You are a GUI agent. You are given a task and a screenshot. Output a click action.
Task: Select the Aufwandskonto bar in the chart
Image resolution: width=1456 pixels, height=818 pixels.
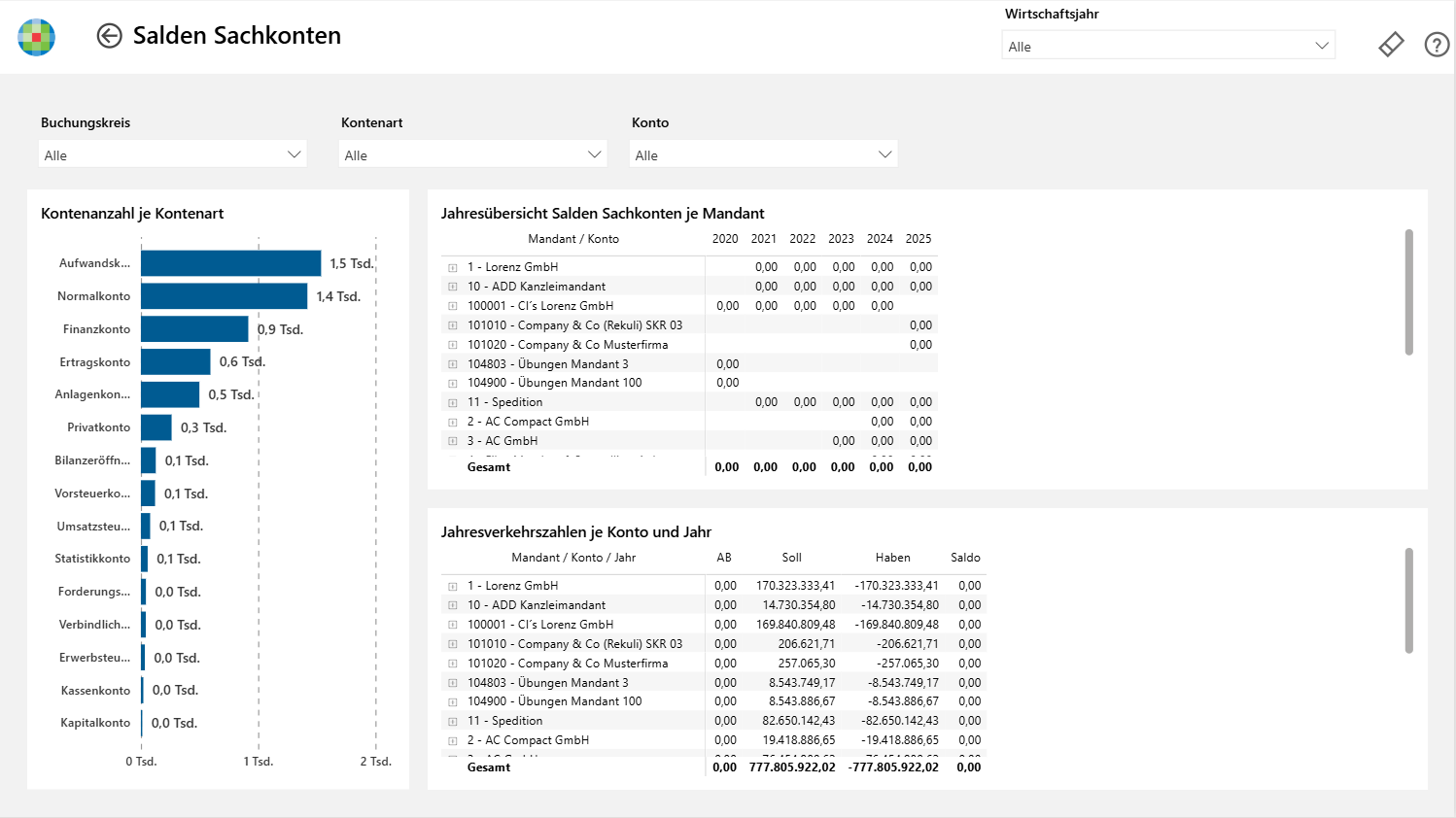tap(231, 263)
